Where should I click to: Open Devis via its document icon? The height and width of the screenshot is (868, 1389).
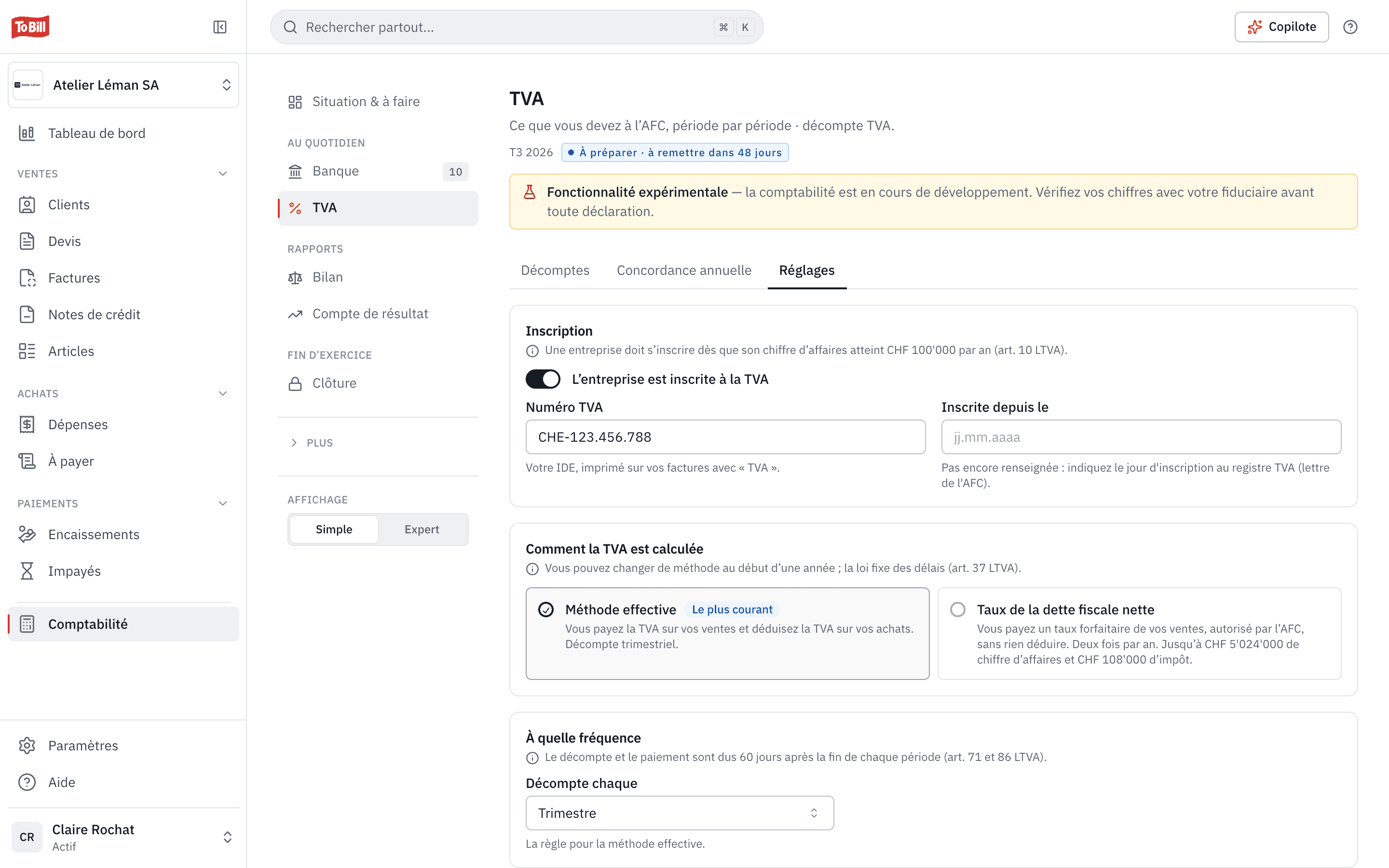point(27,241)
